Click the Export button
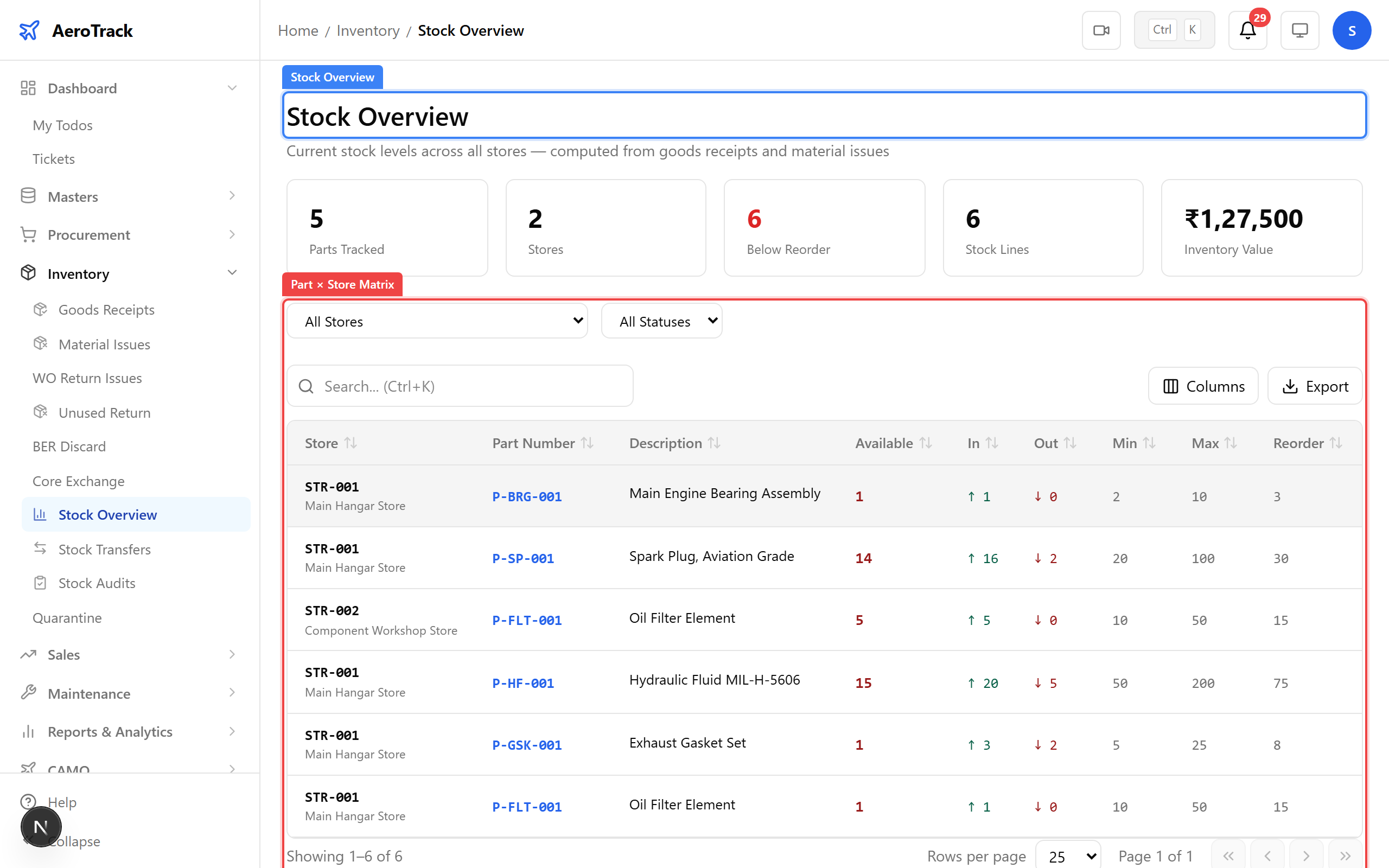Screen dimensions: 1389x868 coord(1315,386)
